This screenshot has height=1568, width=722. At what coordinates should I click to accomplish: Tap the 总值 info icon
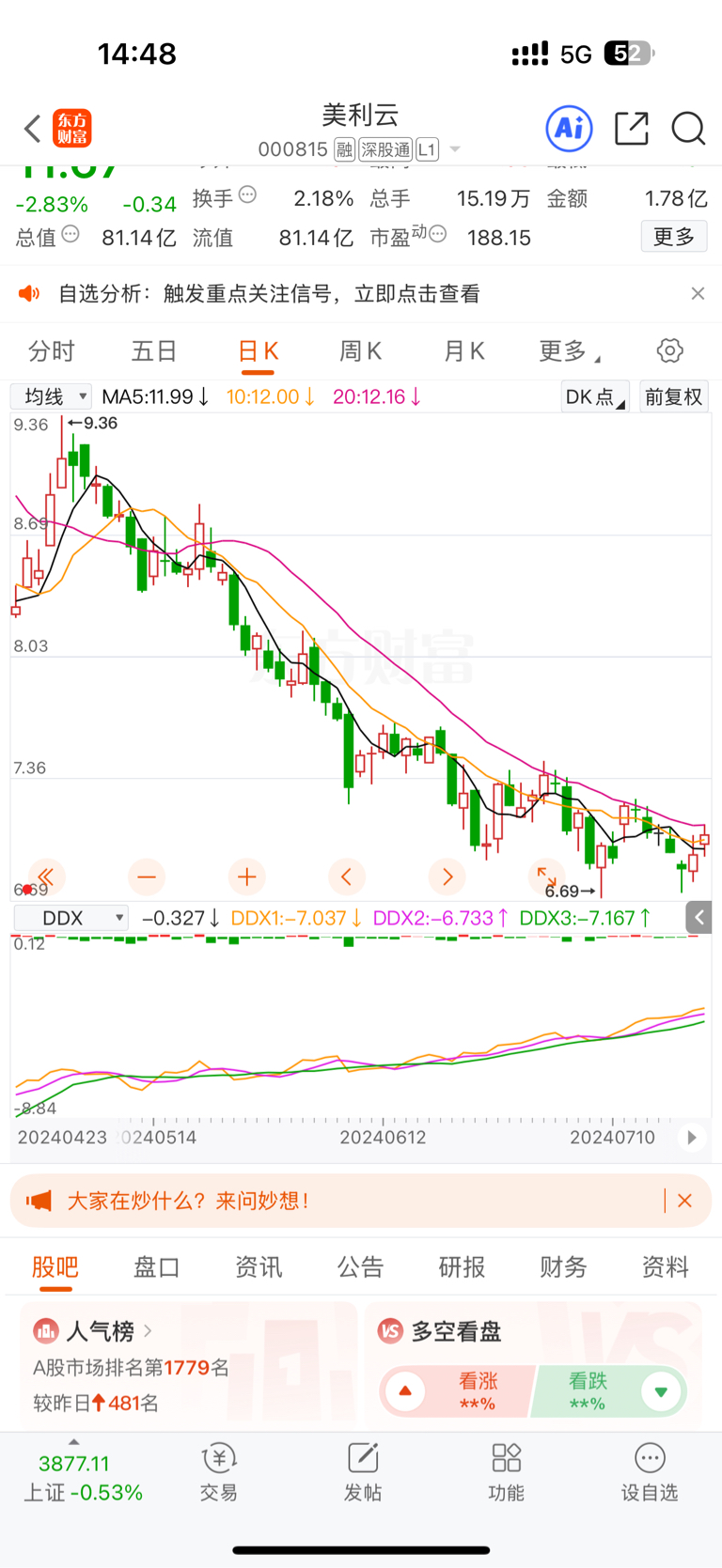[x=71, y=234]
